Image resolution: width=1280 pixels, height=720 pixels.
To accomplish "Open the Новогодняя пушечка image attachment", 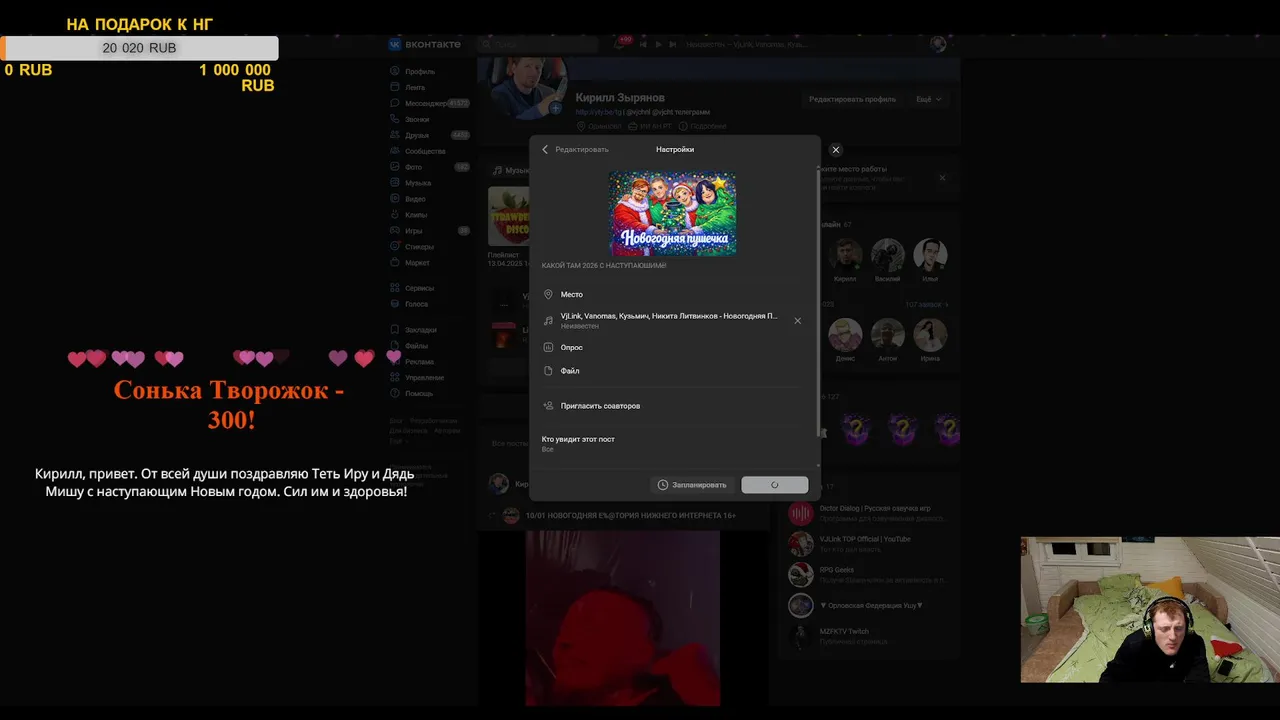I will coord(673,213).
